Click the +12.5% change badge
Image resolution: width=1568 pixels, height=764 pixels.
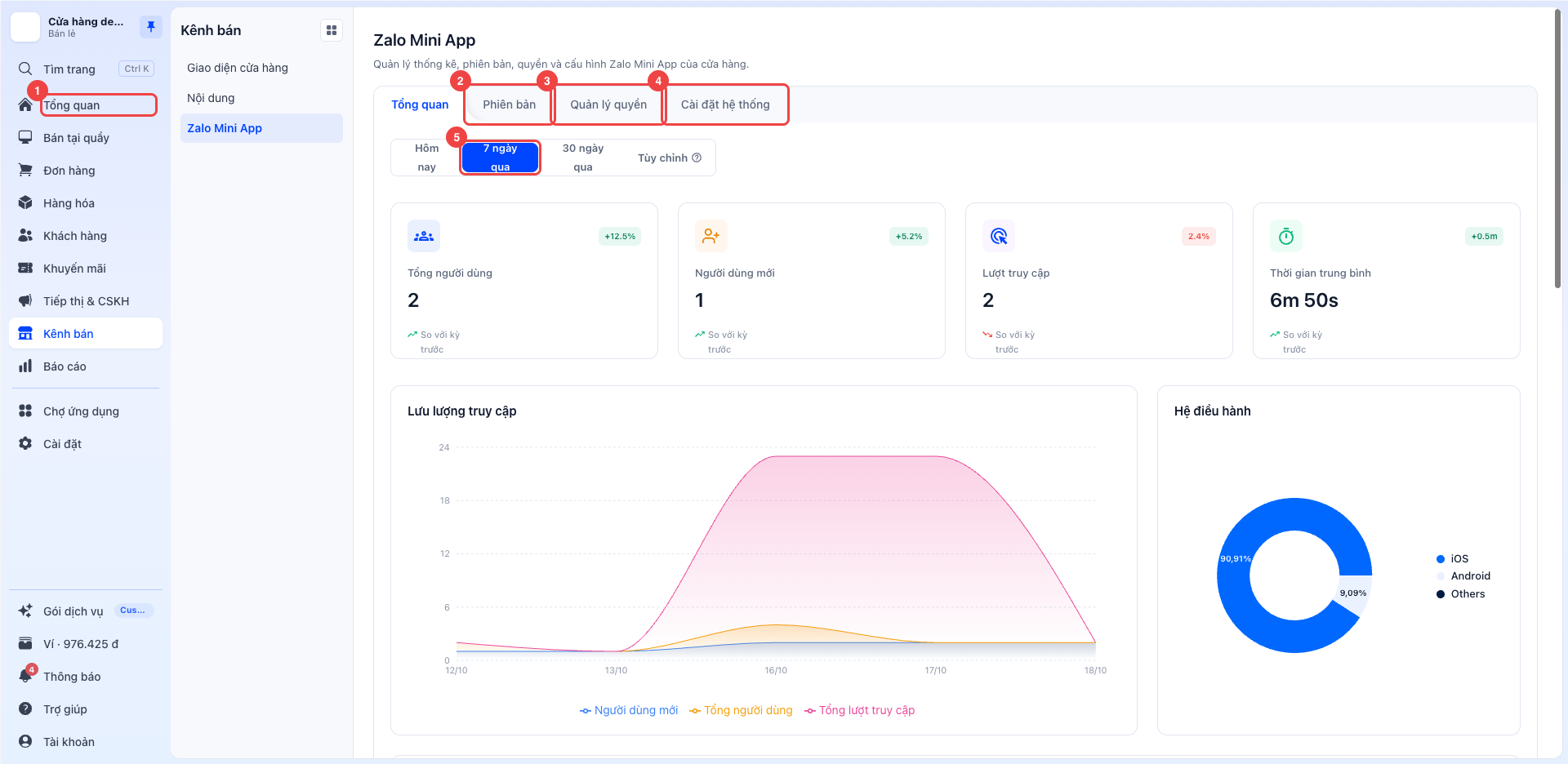[x=620, y=236]
